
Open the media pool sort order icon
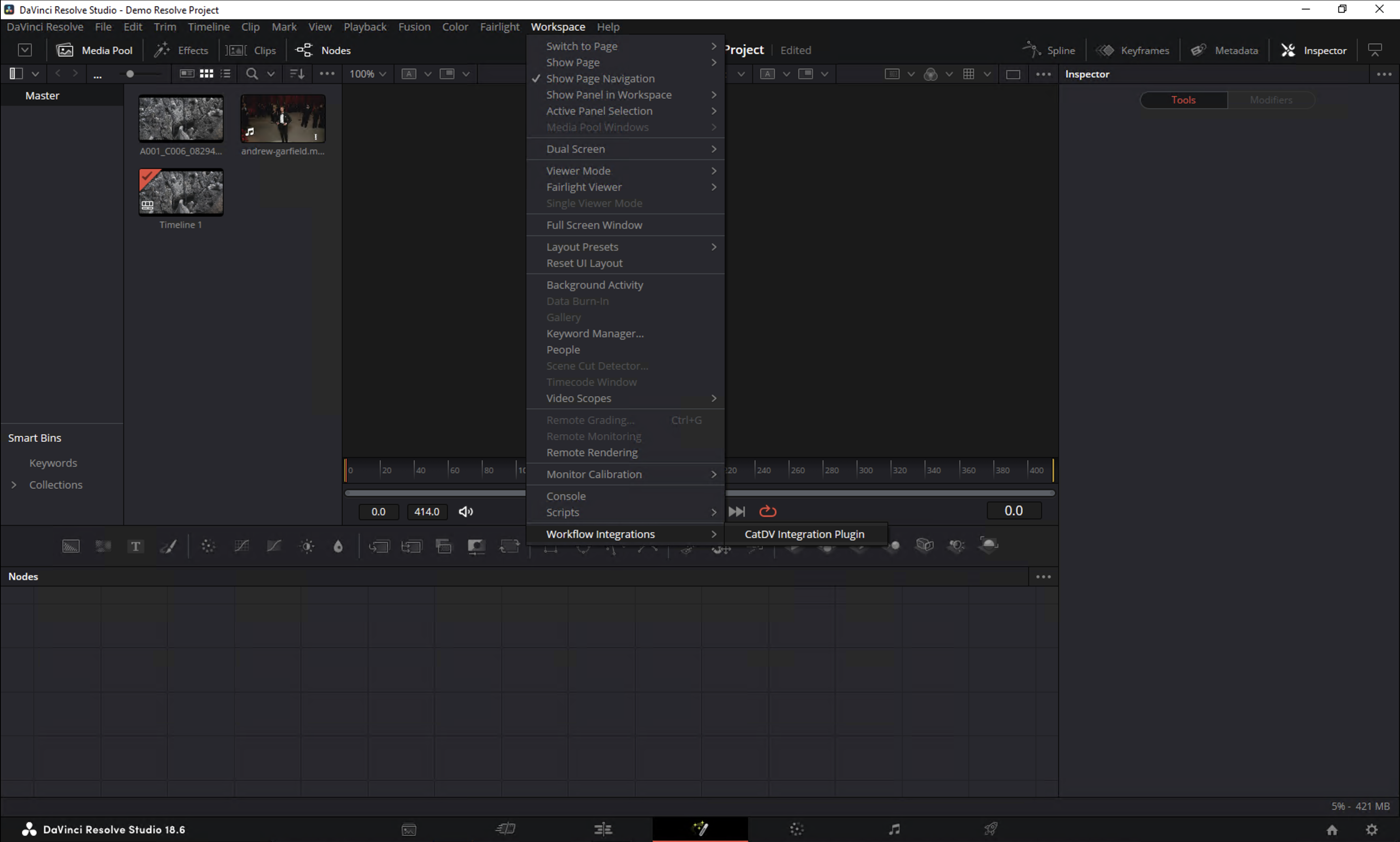(x=298, y=74)
